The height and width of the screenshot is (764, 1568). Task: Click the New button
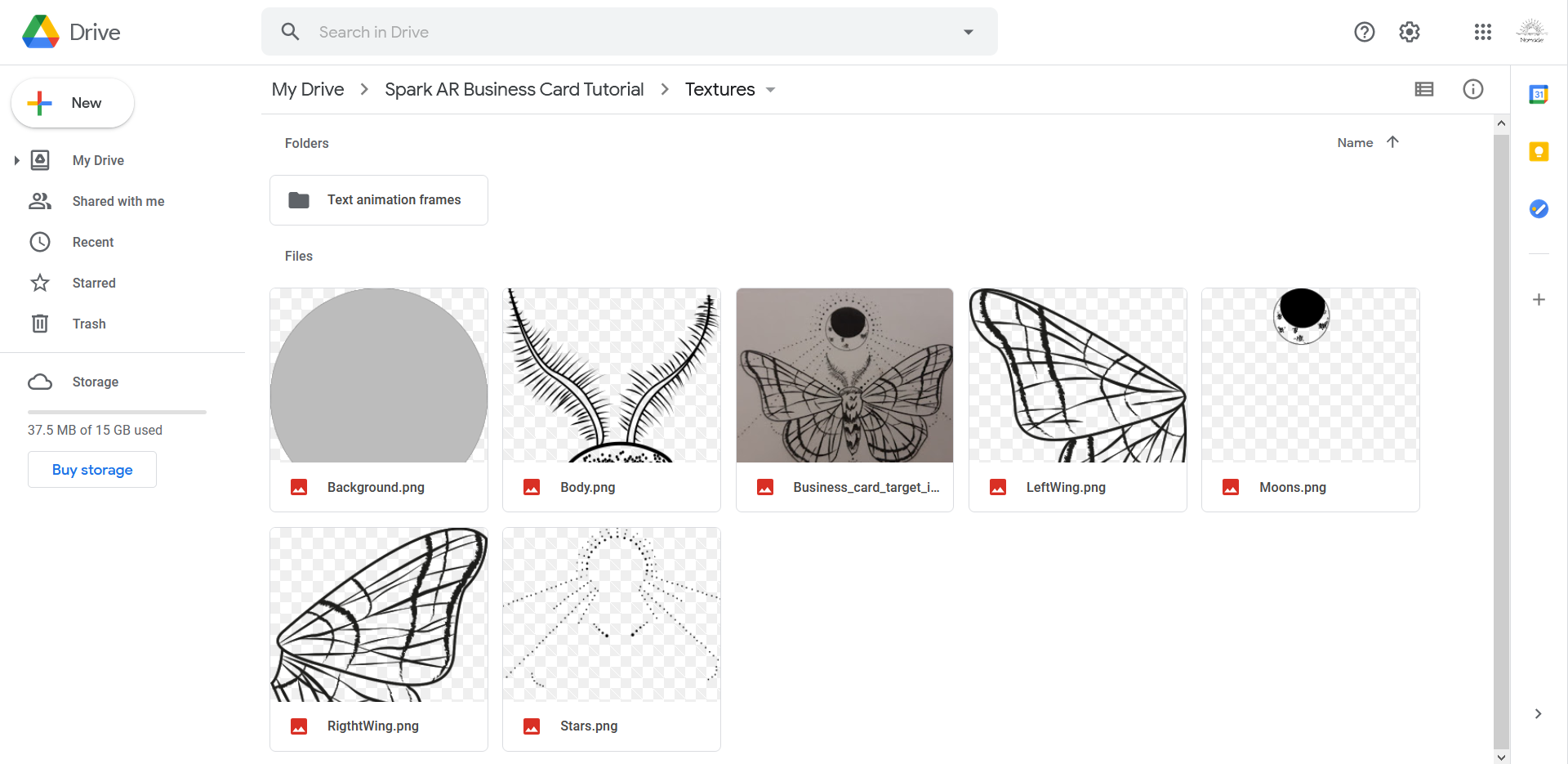coord(73,103)
